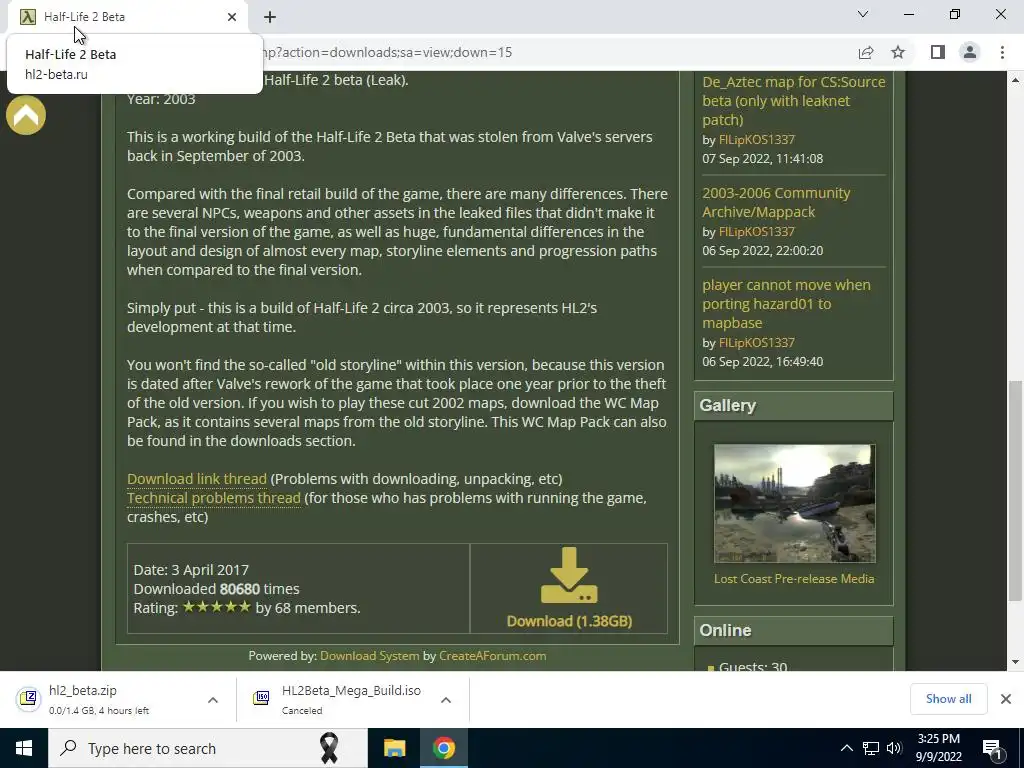Click the Gallery panel header
Image resolution: width=1024 pixels, height=768 pixels.
point(793,406)
